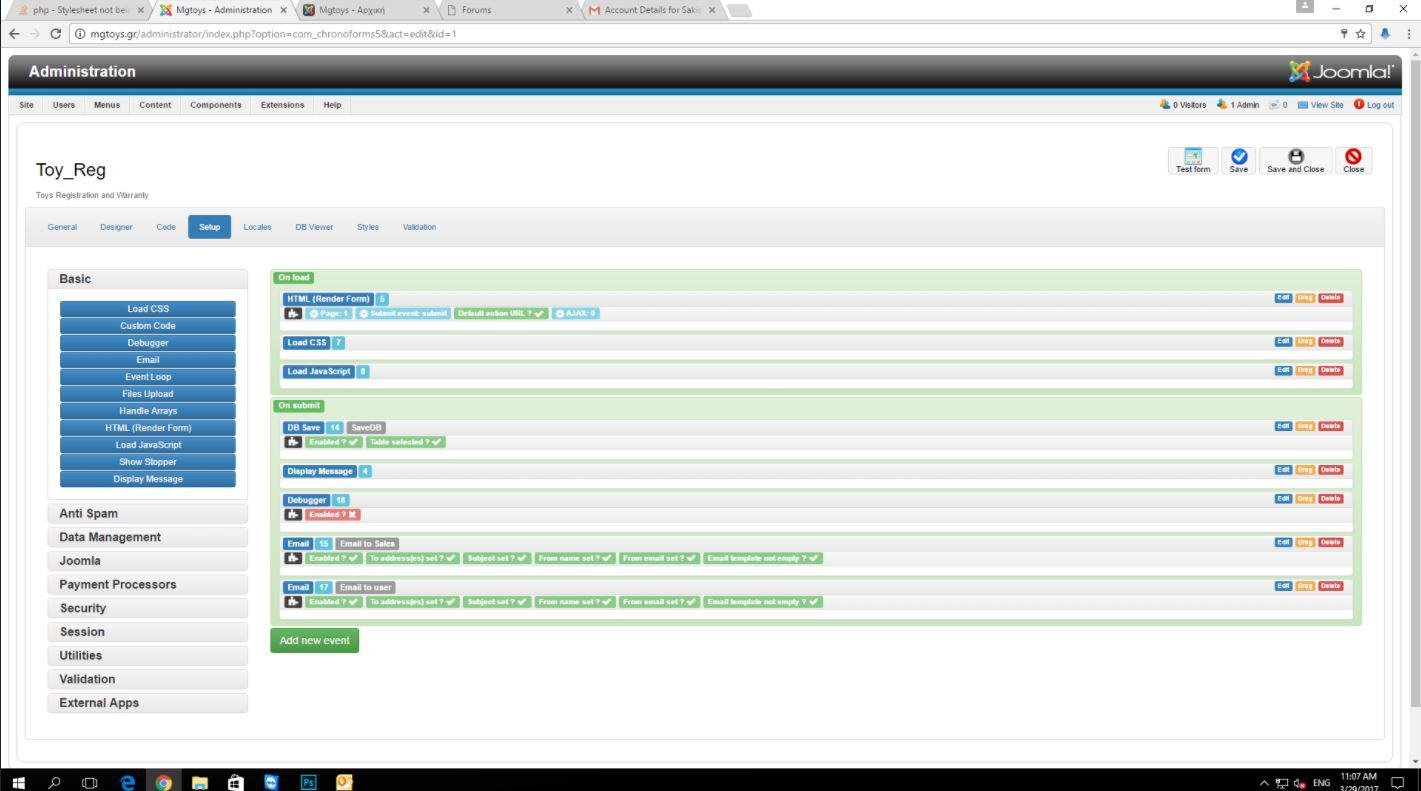The width and height of the screenshot is (1421, 791).
Task: Expand the Joomla actions group
Action: coord(147,561)
